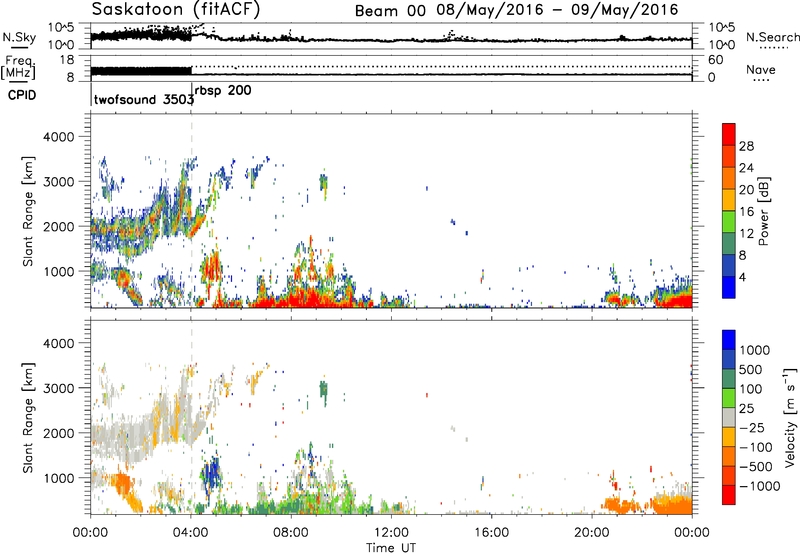800x554 pixels.
Task: Click the yellow 16-20 dB segment of Power color bar
Action: pos(729,200)
